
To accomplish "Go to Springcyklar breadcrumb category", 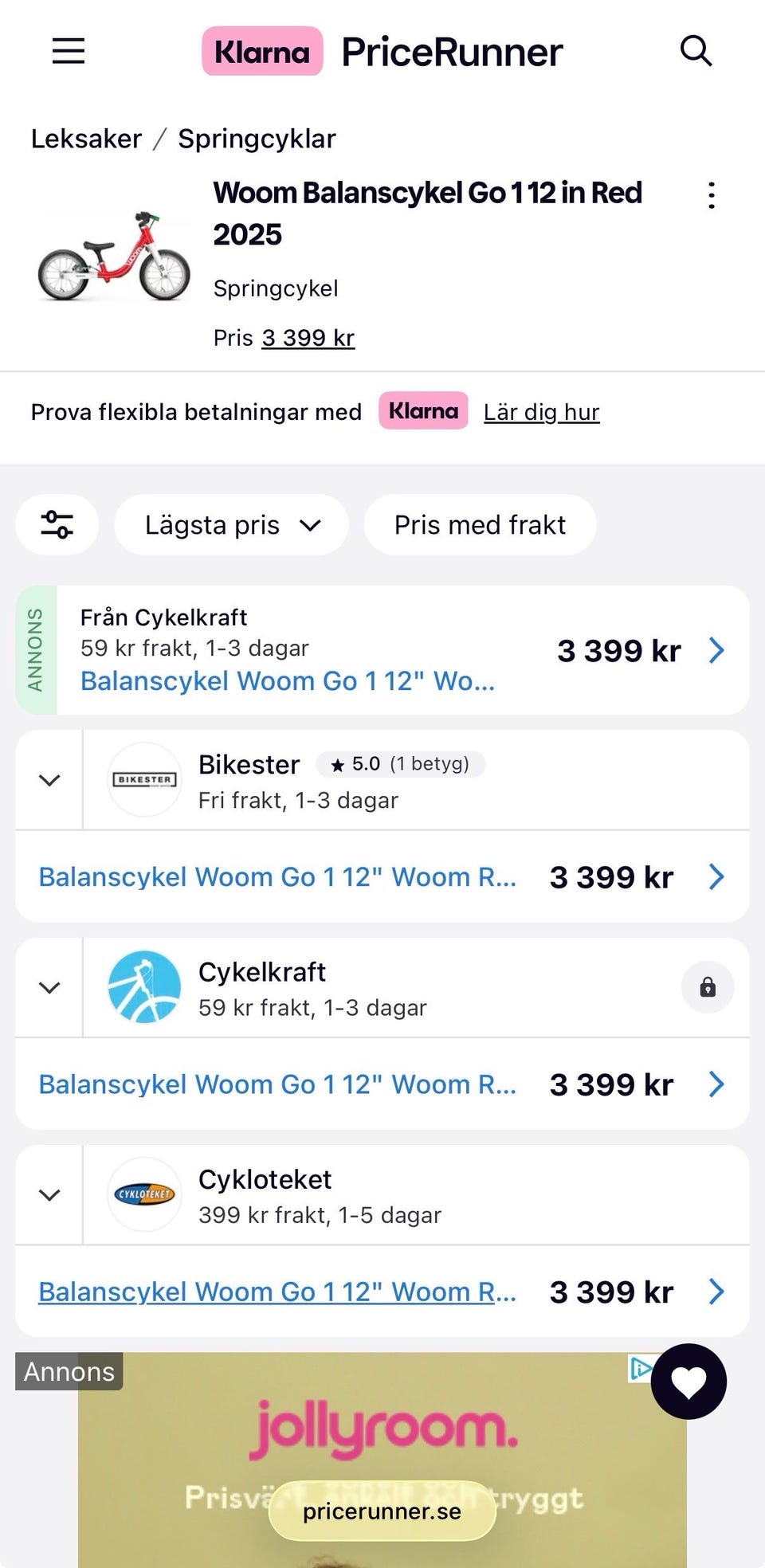I will 257,139.
